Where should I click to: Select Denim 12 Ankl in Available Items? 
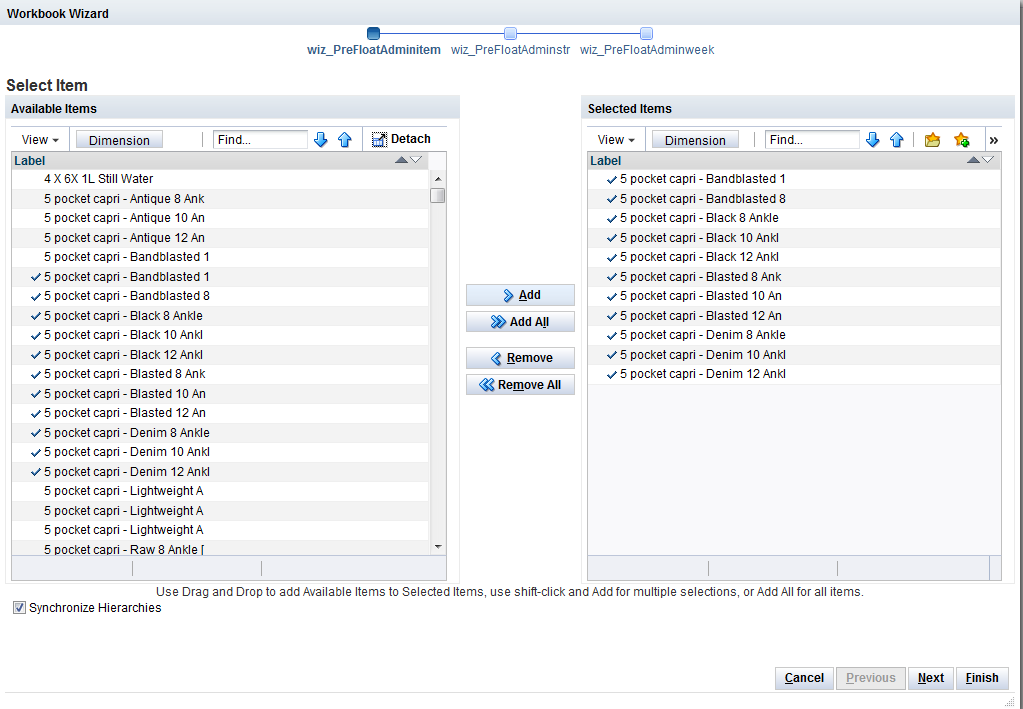coord(220,472)
